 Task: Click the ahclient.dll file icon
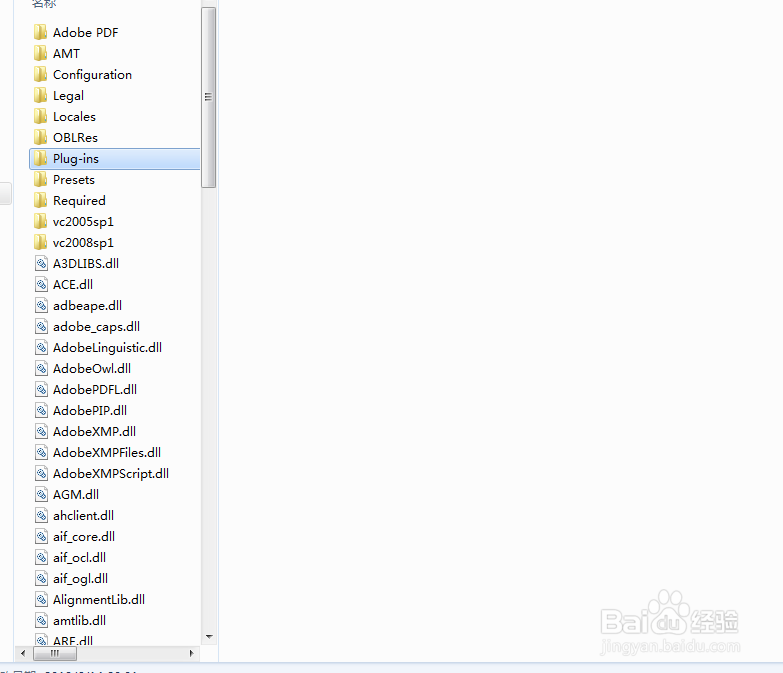click(x=41, y=515)
